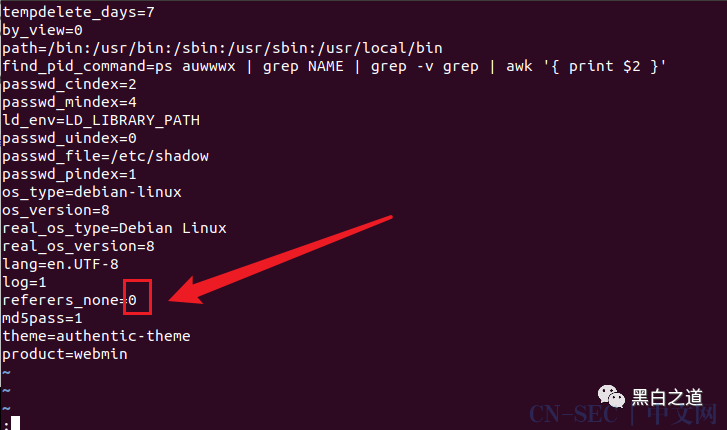Screen dimensions: 727x430
Task: Click the real_os_type=Debian Linux line
Action: coord(115,228)
